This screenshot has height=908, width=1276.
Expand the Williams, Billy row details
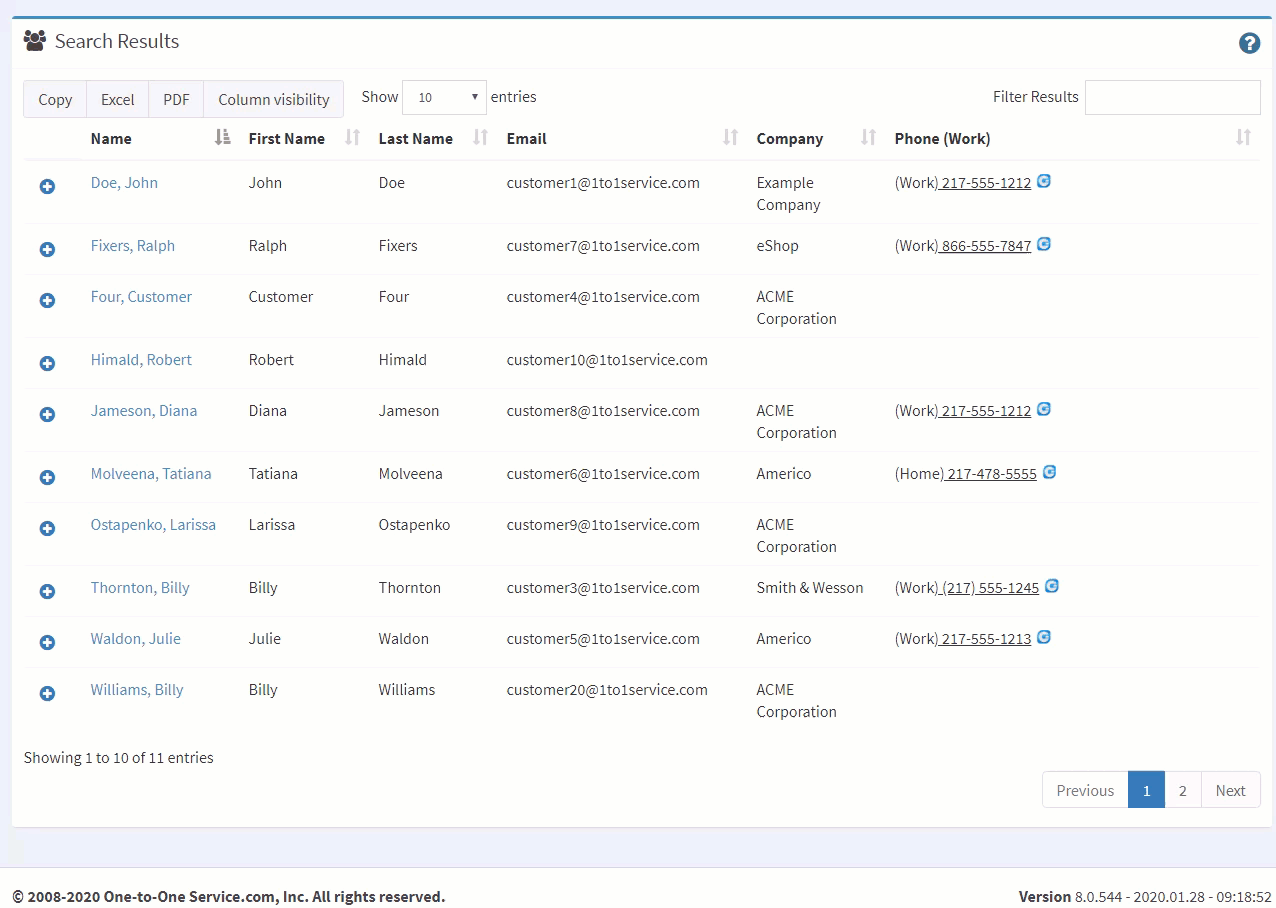47,694
